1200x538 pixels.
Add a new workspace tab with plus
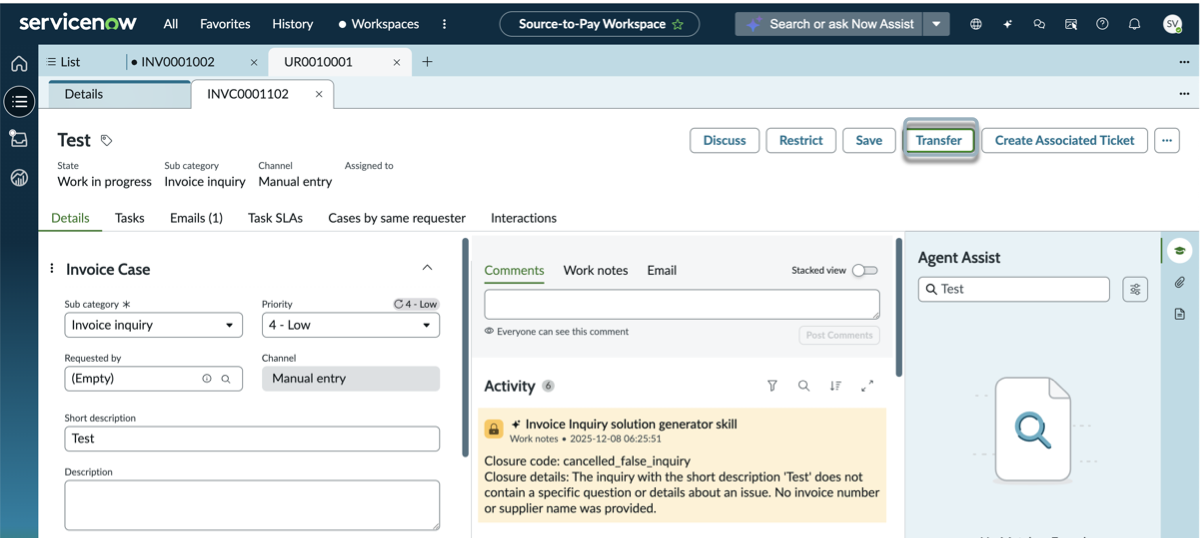point(427,62)
